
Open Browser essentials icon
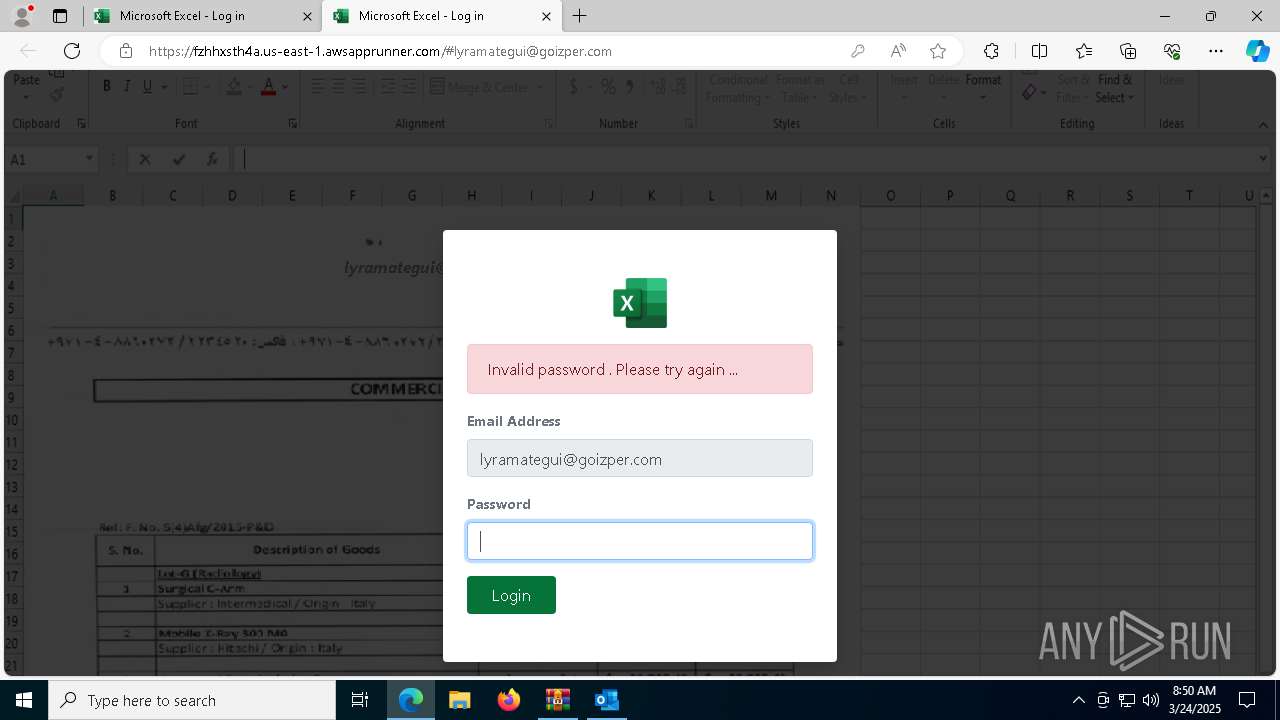(1172, 51)
